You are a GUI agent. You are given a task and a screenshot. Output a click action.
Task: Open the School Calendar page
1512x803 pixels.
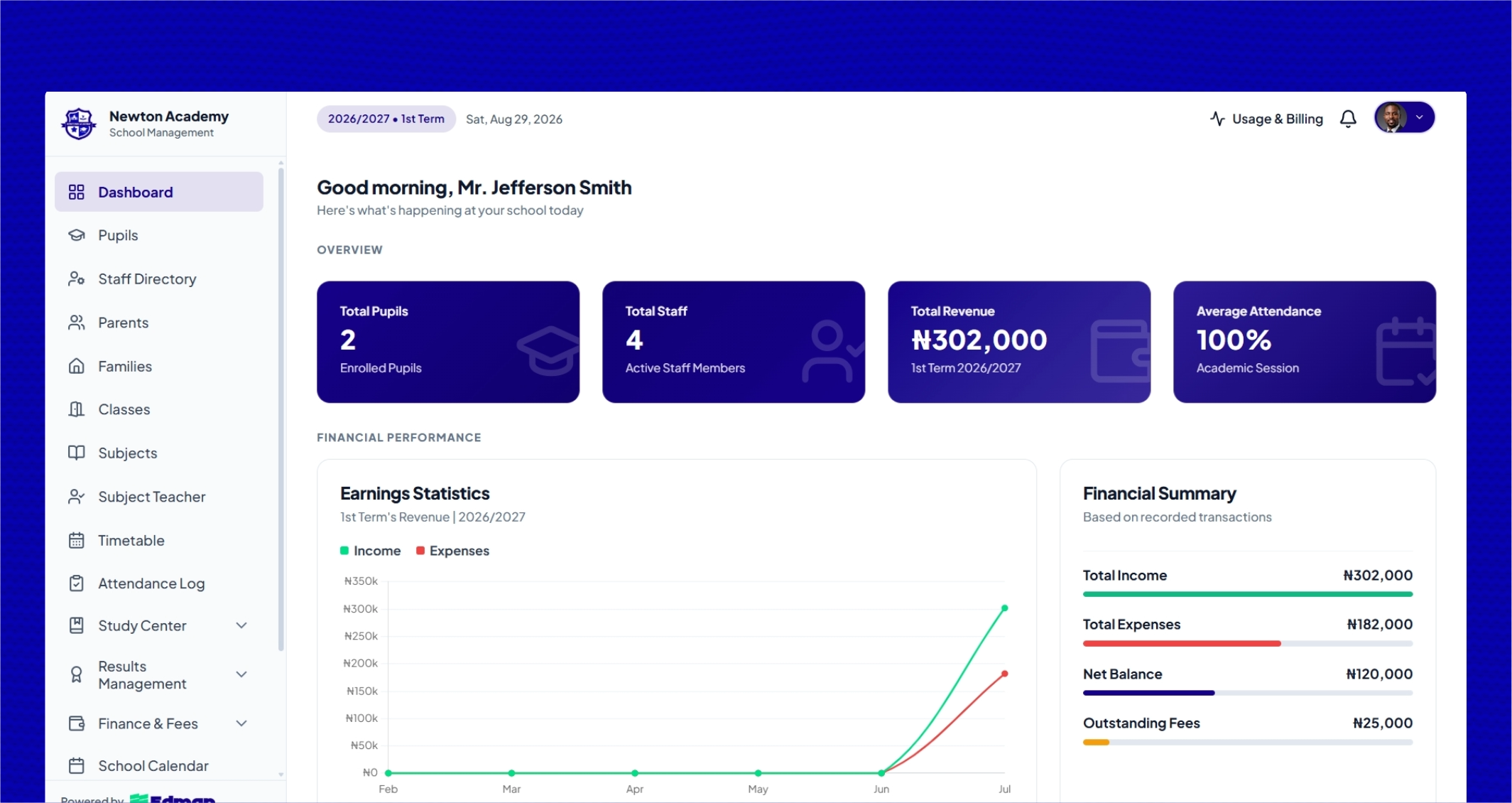[159, 765]
